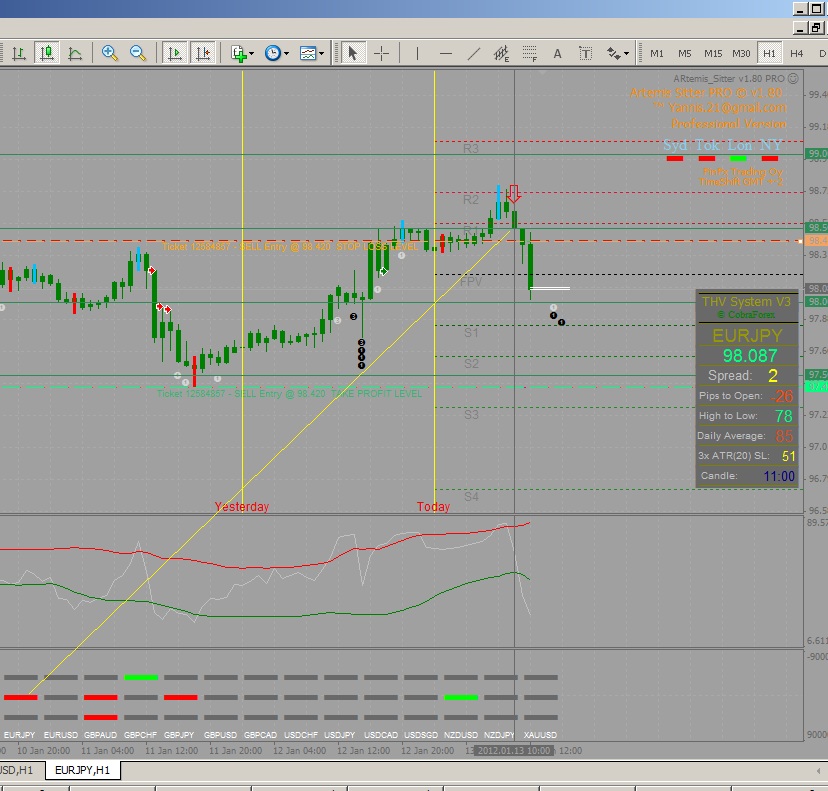828x791 pixels.
Task: Click the ARtemis_Sitter v1.80 PRO smiley
Action: coord(793,79)
